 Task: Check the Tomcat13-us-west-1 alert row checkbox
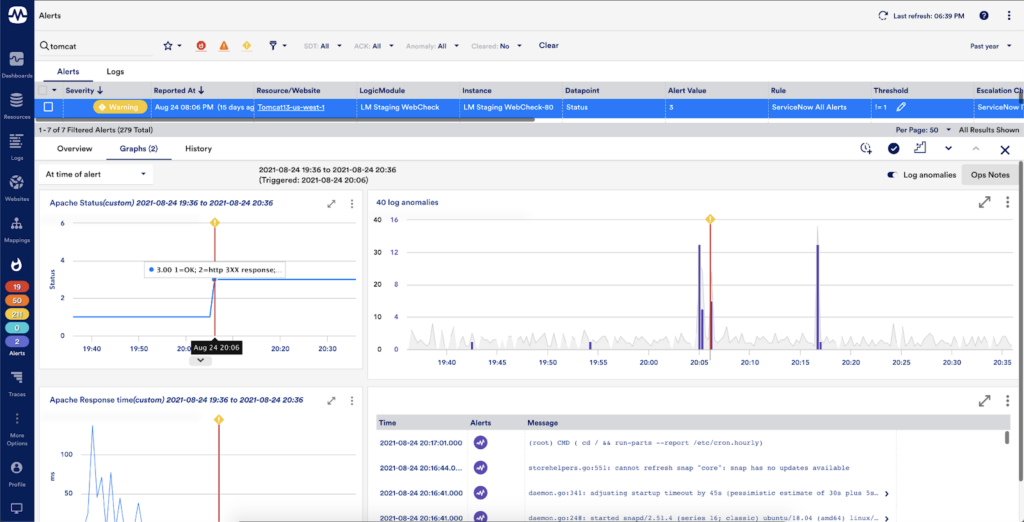click(48, 106)
